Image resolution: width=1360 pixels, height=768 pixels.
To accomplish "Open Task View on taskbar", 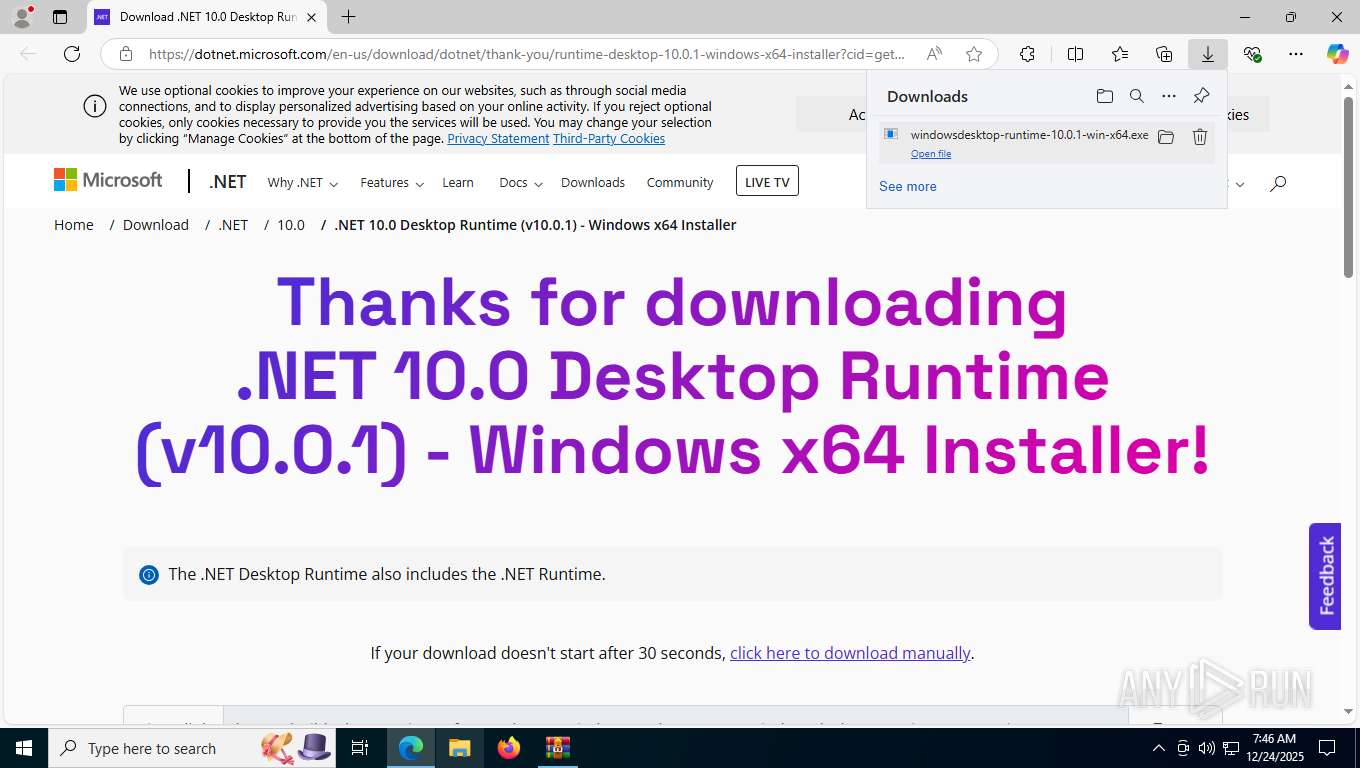I will (360, 748).
